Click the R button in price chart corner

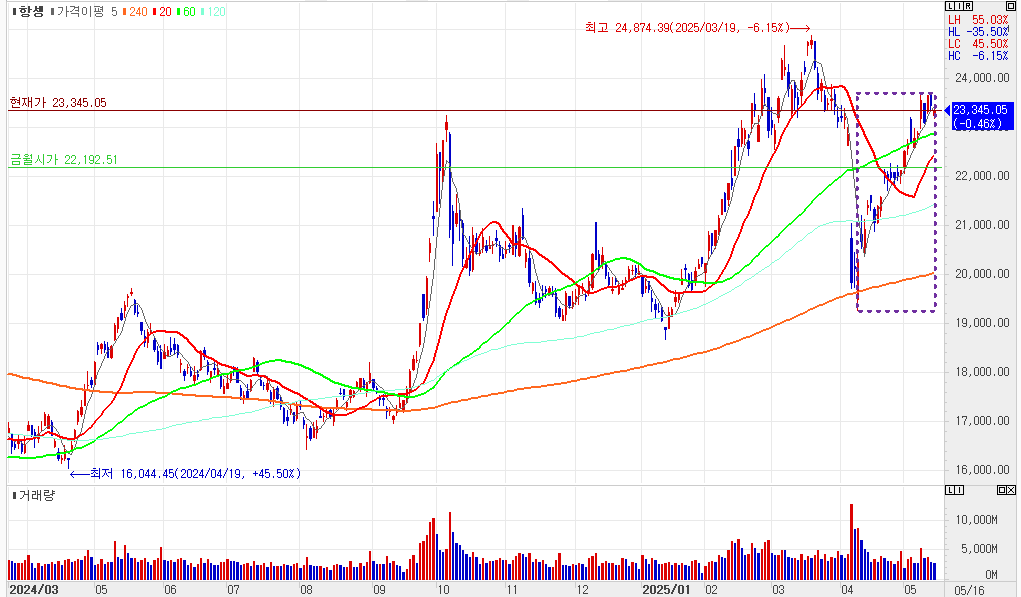[x=968, y=8]
